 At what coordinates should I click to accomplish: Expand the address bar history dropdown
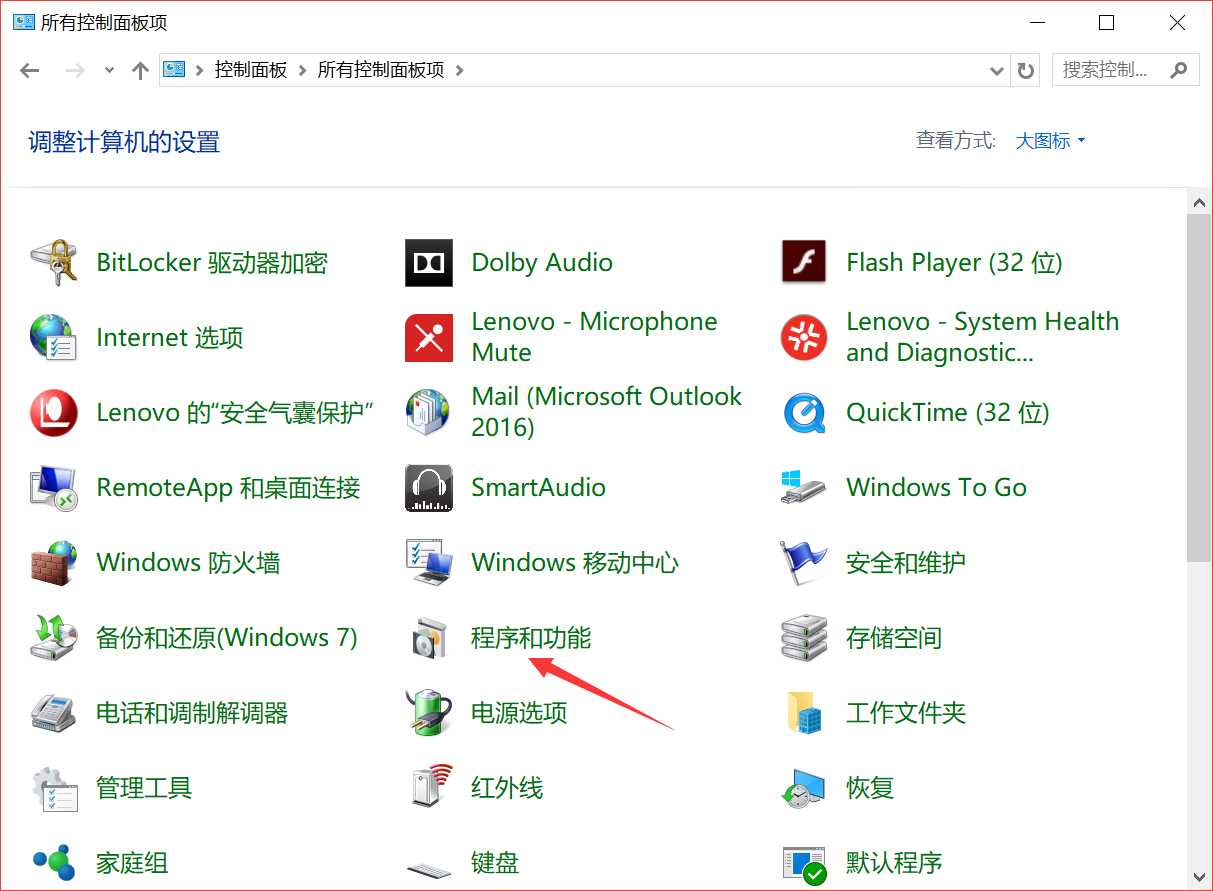point(996,71)
